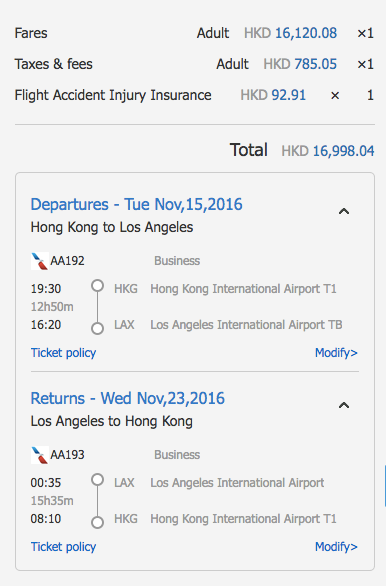Click the HKG departure stop circle at 19:30
This screenshot has width=386, height=586.
(98, 286)
